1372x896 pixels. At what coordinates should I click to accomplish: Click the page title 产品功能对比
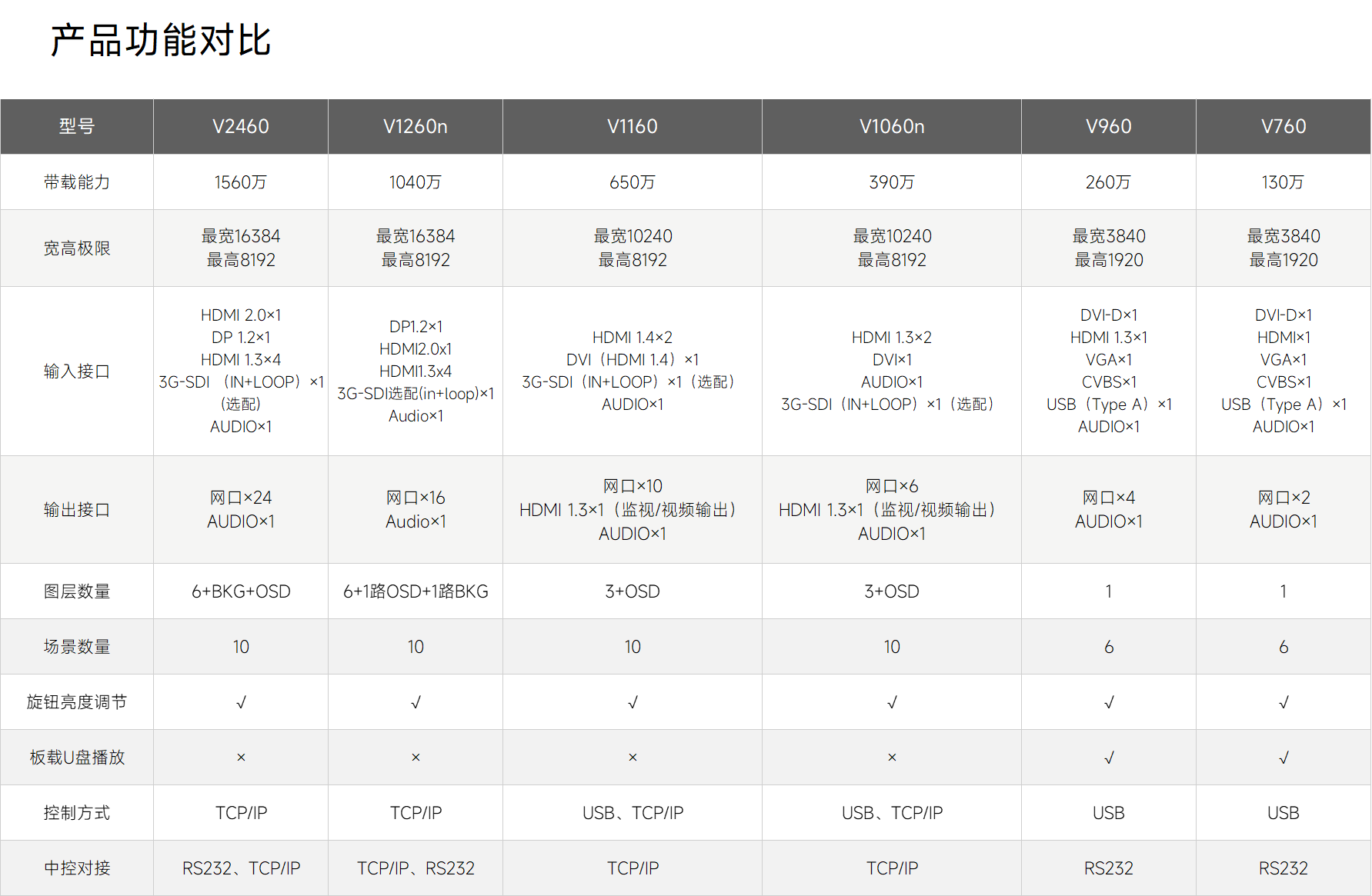(161, 41)
